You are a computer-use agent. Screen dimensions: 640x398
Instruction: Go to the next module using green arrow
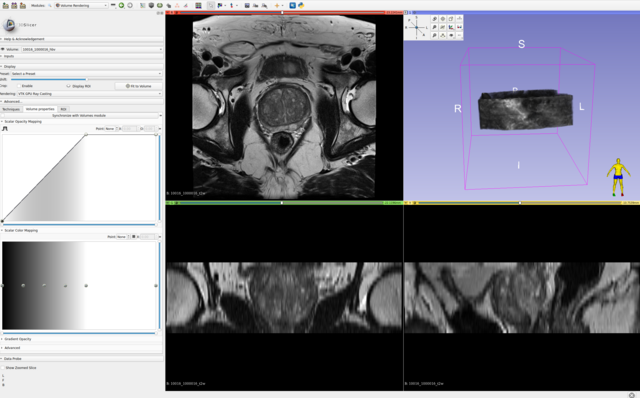click(121, 5)
